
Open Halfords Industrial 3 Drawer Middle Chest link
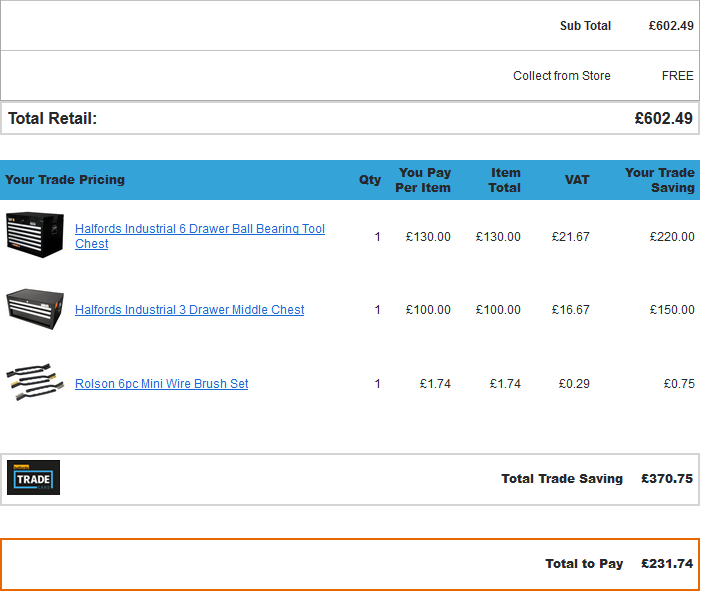pyautogui.click(x=190, y=310)
